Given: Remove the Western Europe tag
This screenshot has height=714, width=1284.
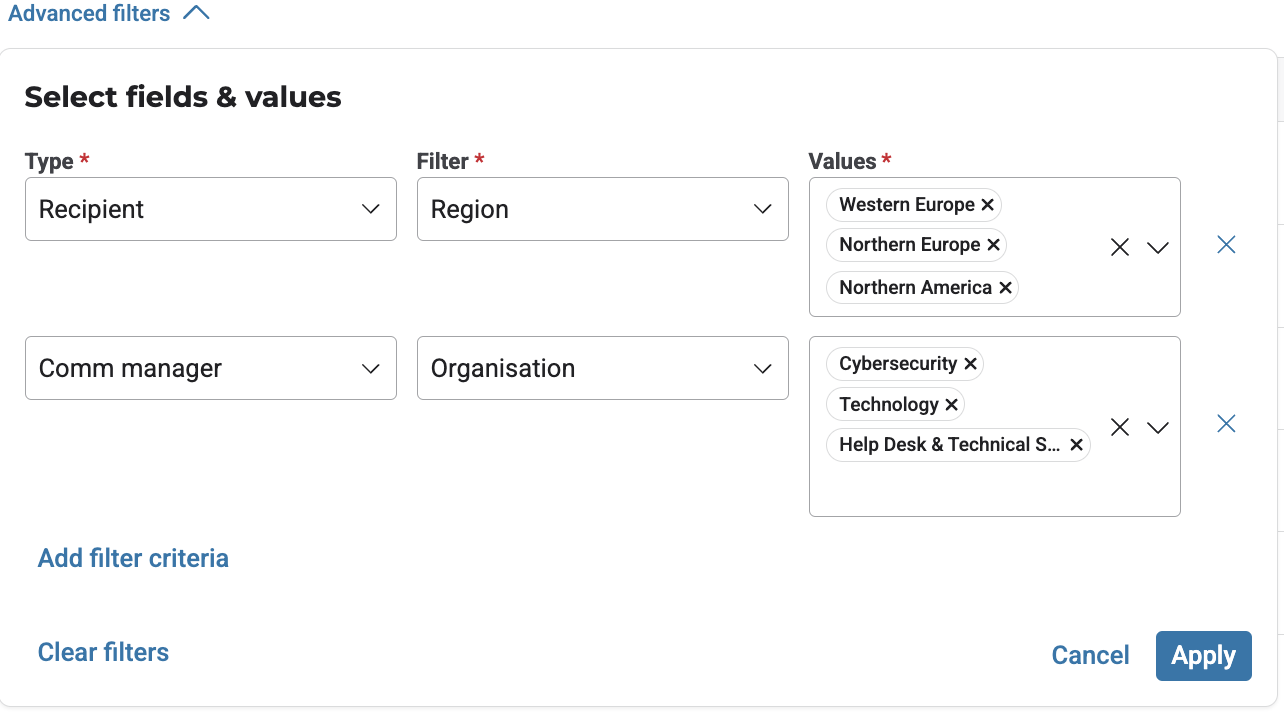Looking at the screenshot, I should tap(987, 205).
